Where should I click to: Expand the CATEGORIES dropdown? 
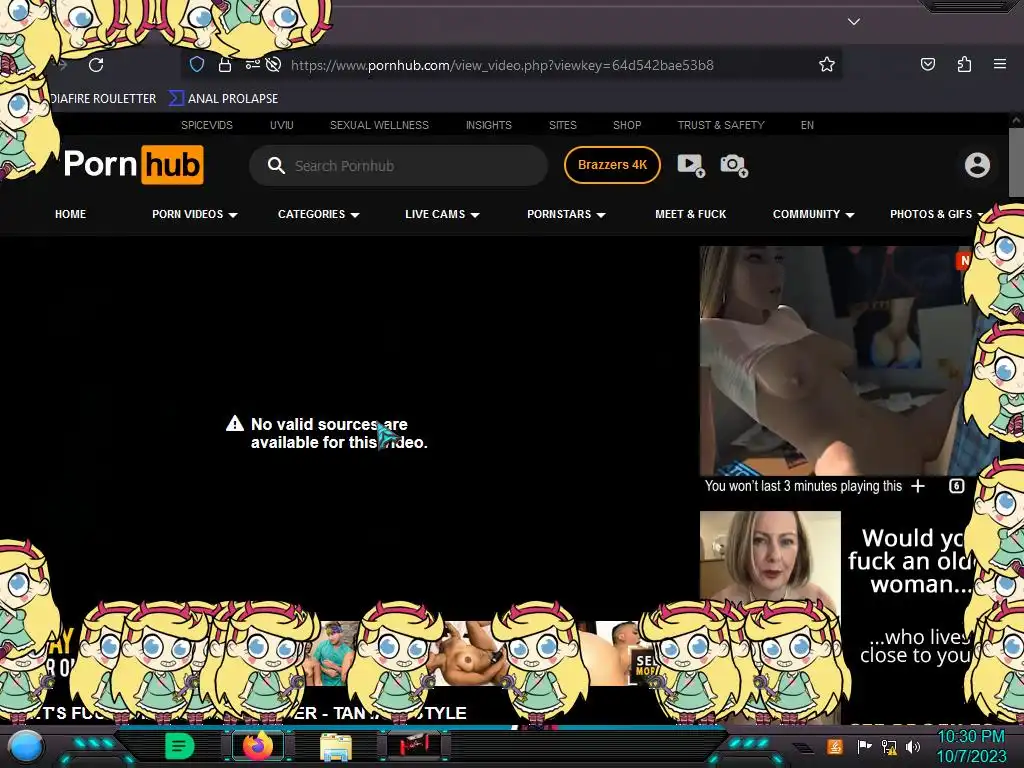[319, 214]
